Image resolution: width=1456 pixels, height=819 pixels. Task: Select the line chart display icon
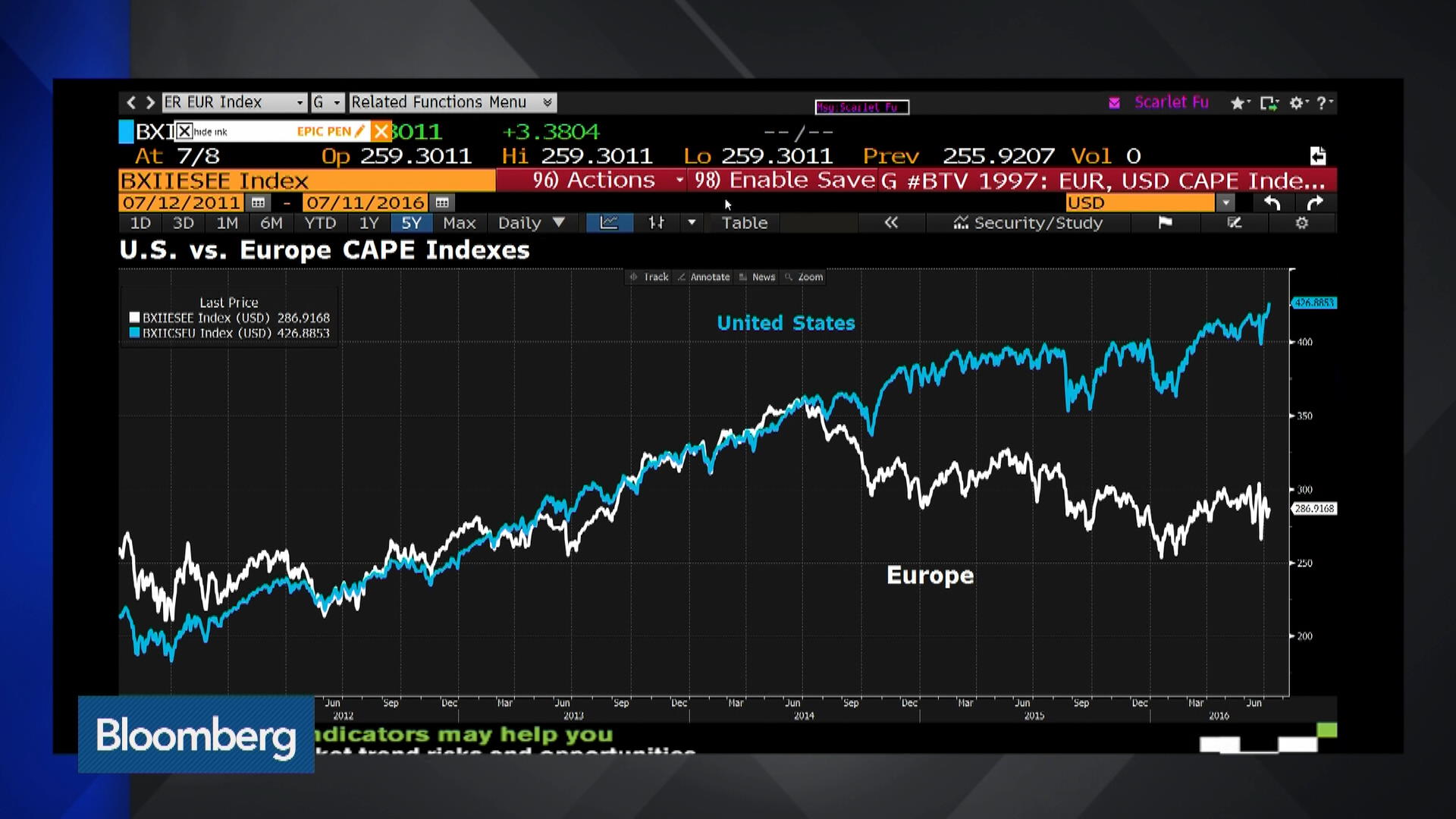[609, 222]
